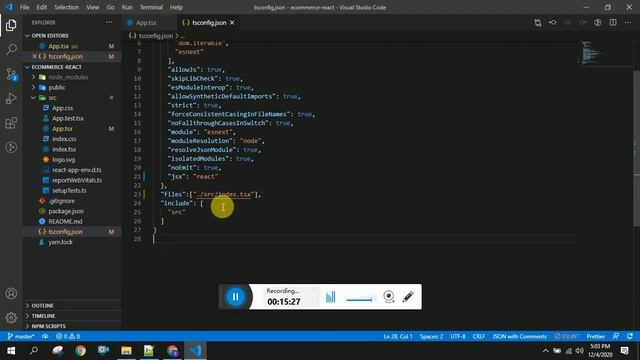Click the master branch status item
The width and height of the screenshot is (640, 360).
[21, 336]
